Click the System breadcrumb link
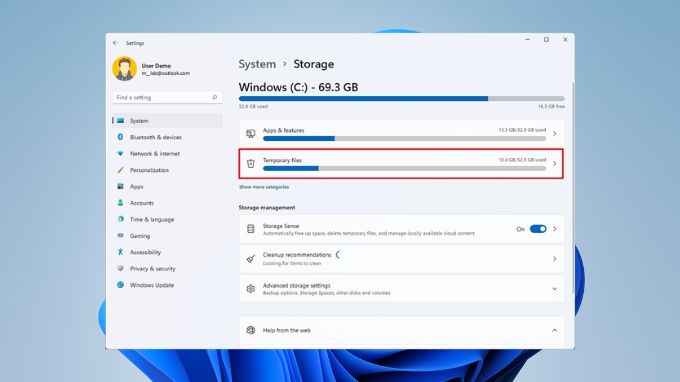Screen dimensions: 680x382 click(x=257, y=64)
